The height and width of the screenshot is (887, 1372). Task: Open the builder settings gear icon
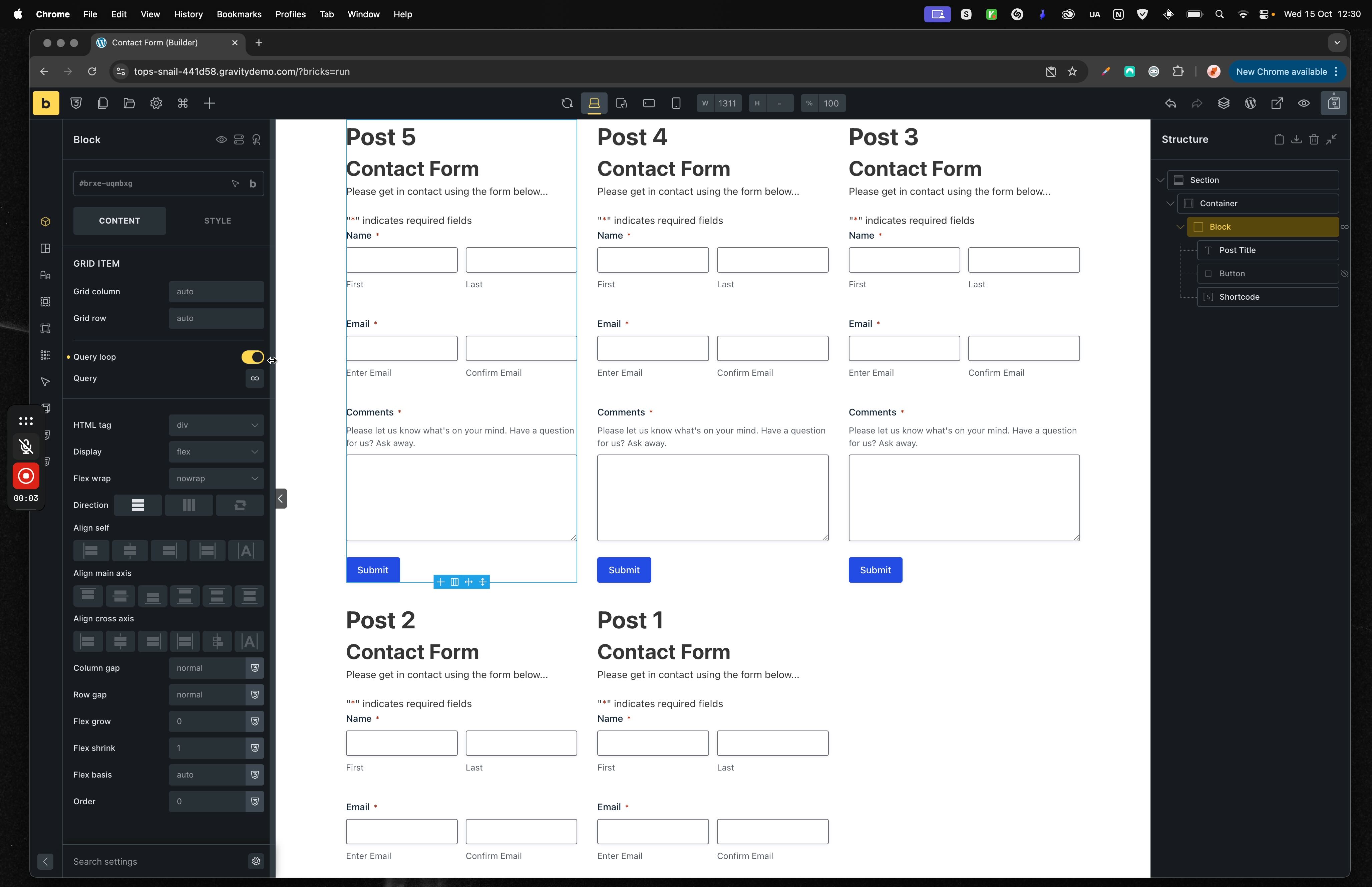pos(156,103)
